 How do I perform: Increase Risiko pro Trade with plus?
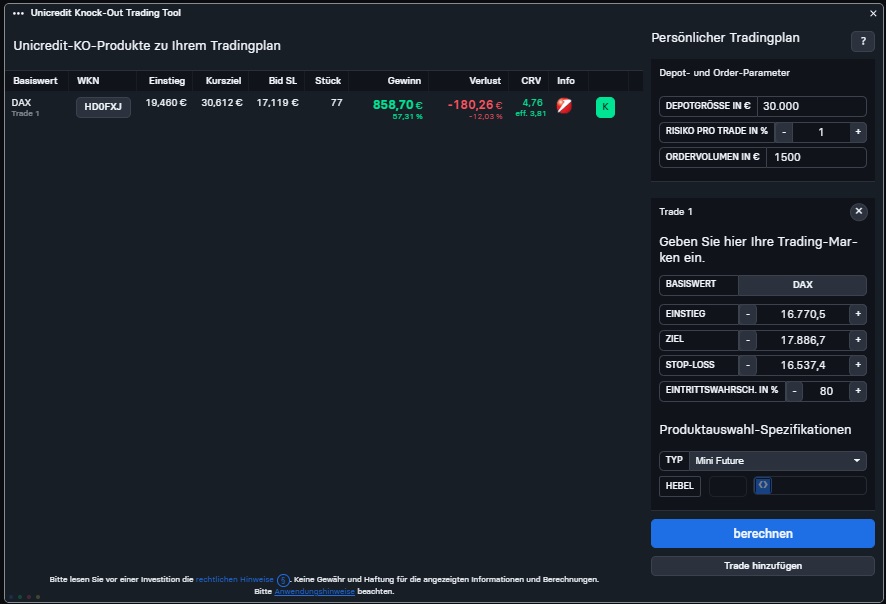click(x=858, y=132)
